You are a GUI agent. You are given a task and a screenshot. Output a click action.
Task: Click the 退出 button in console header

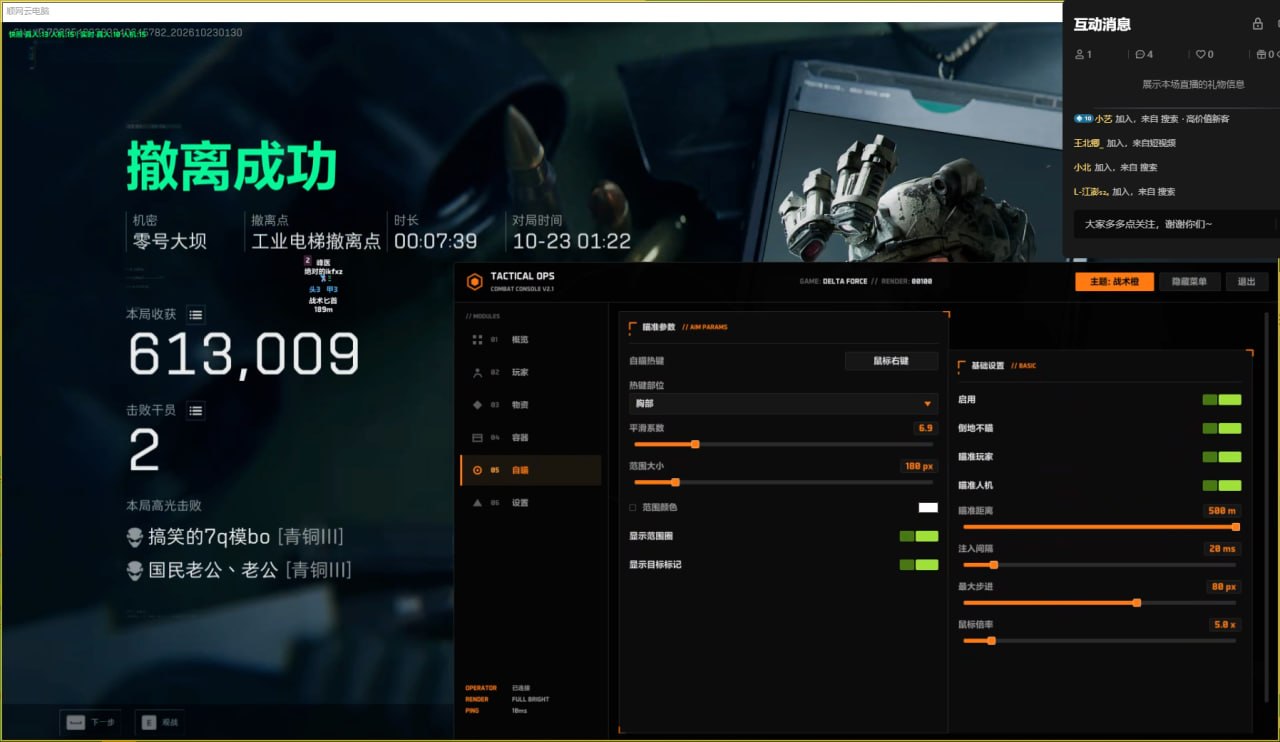[x=1246, y=282]
